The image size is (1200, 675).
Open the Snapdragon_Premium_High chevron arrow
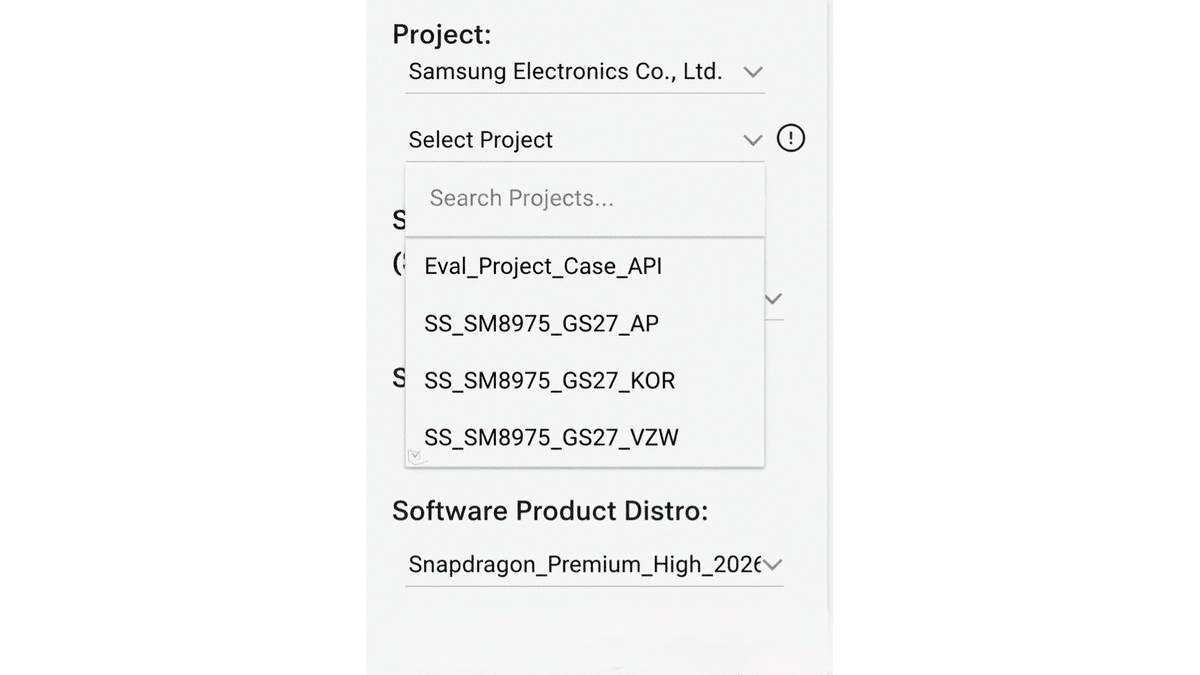[772, 565]
